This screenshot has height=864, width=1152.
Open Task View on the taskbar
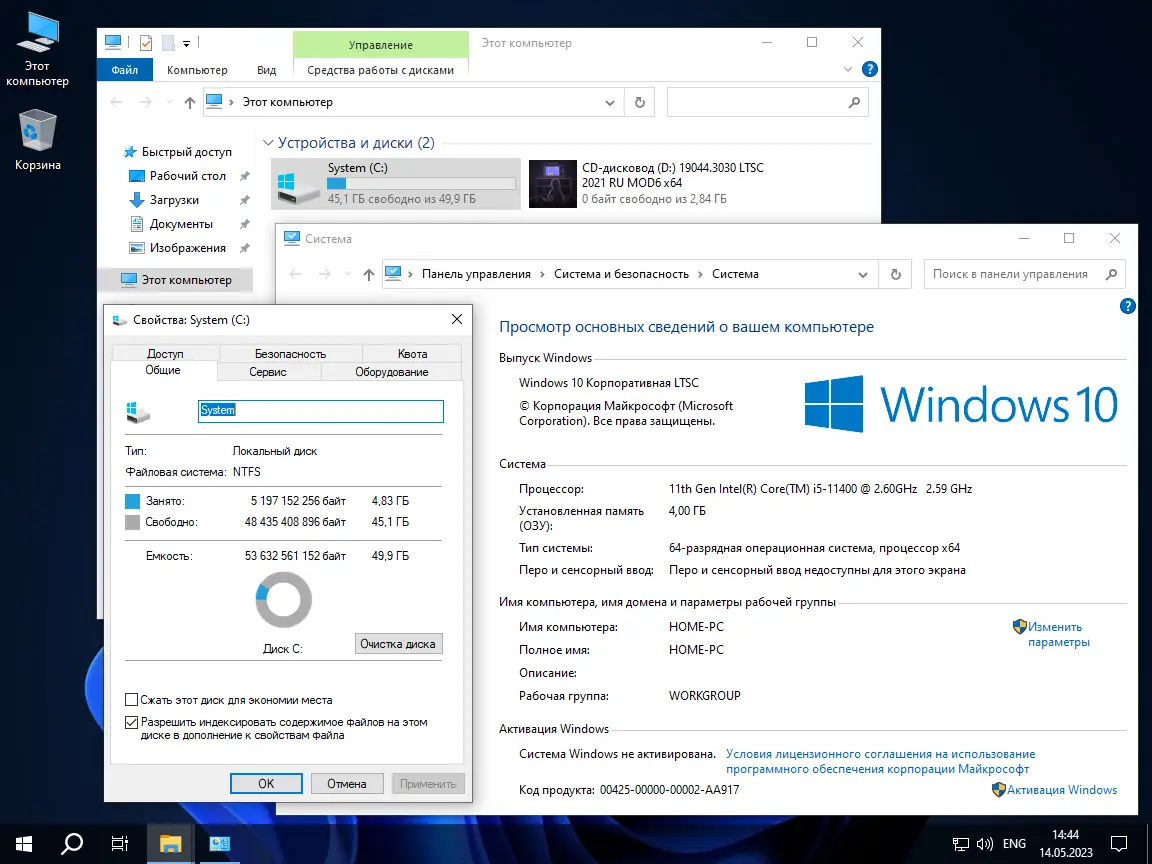coord(120,844)
